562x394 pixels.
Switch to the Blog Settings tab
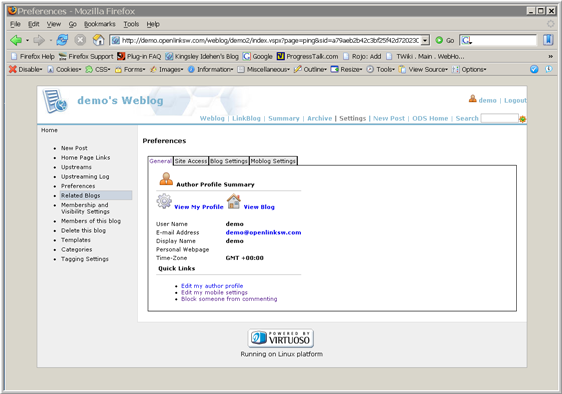[x=229, y=161]
